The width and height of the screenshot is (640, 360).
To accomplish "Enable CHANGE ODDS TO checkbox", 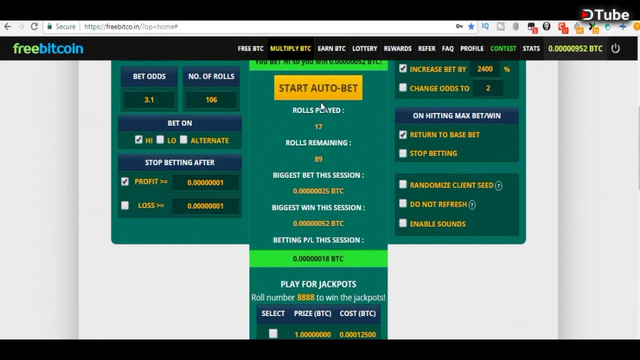I will (x=403, y=87).
